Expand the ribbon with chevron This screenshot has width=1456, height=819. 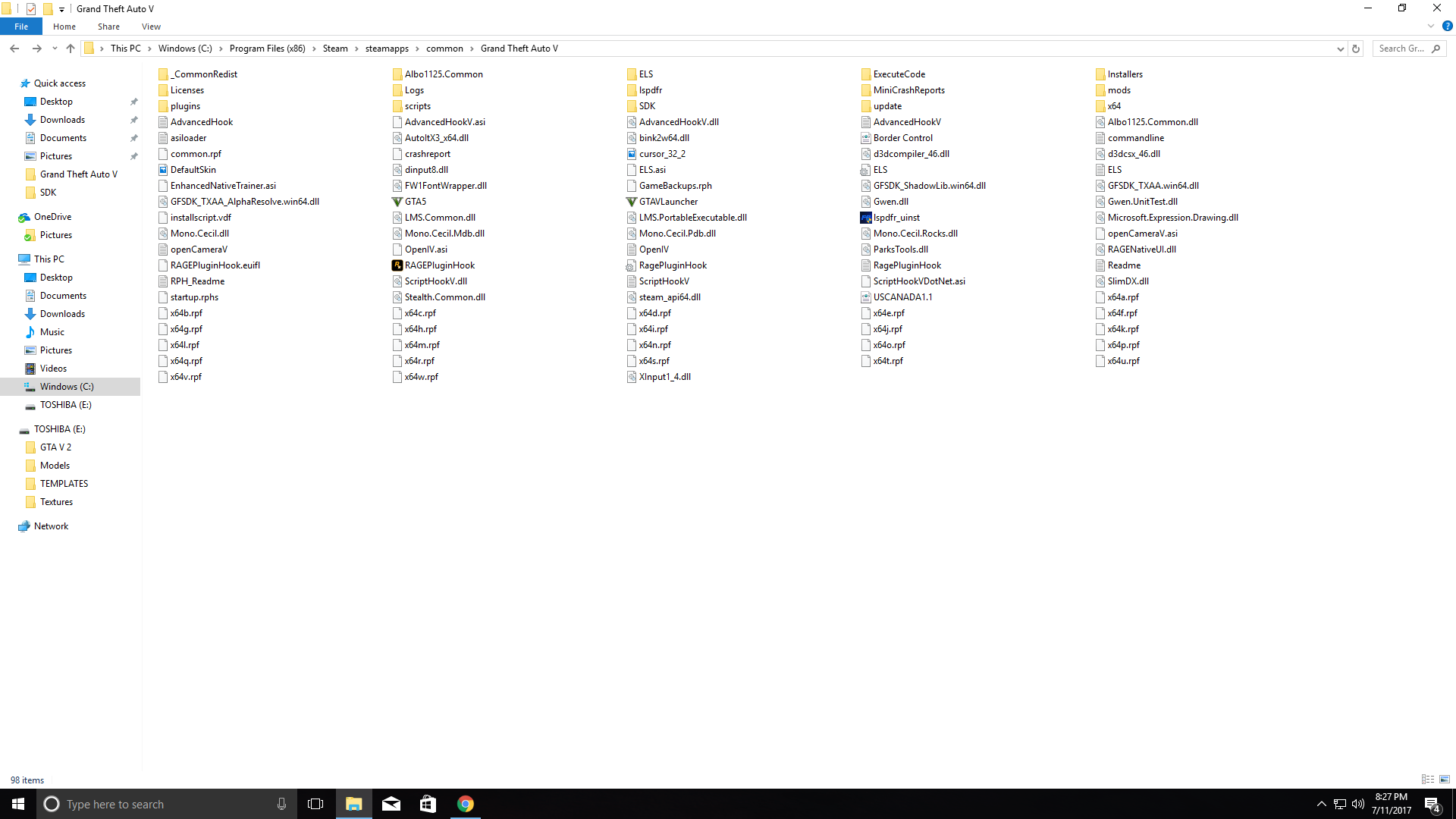tap(1431, 27)
